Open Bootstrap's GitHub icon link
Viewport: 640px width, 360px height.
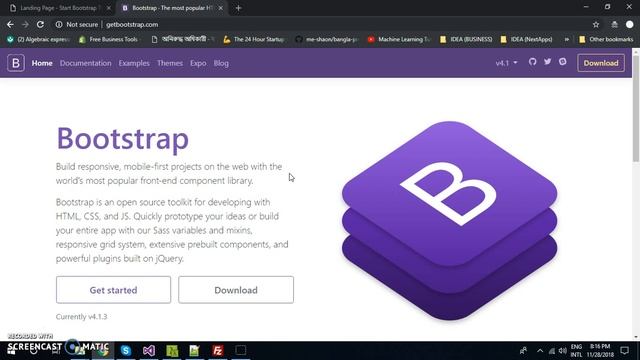(x=532, y=62)
